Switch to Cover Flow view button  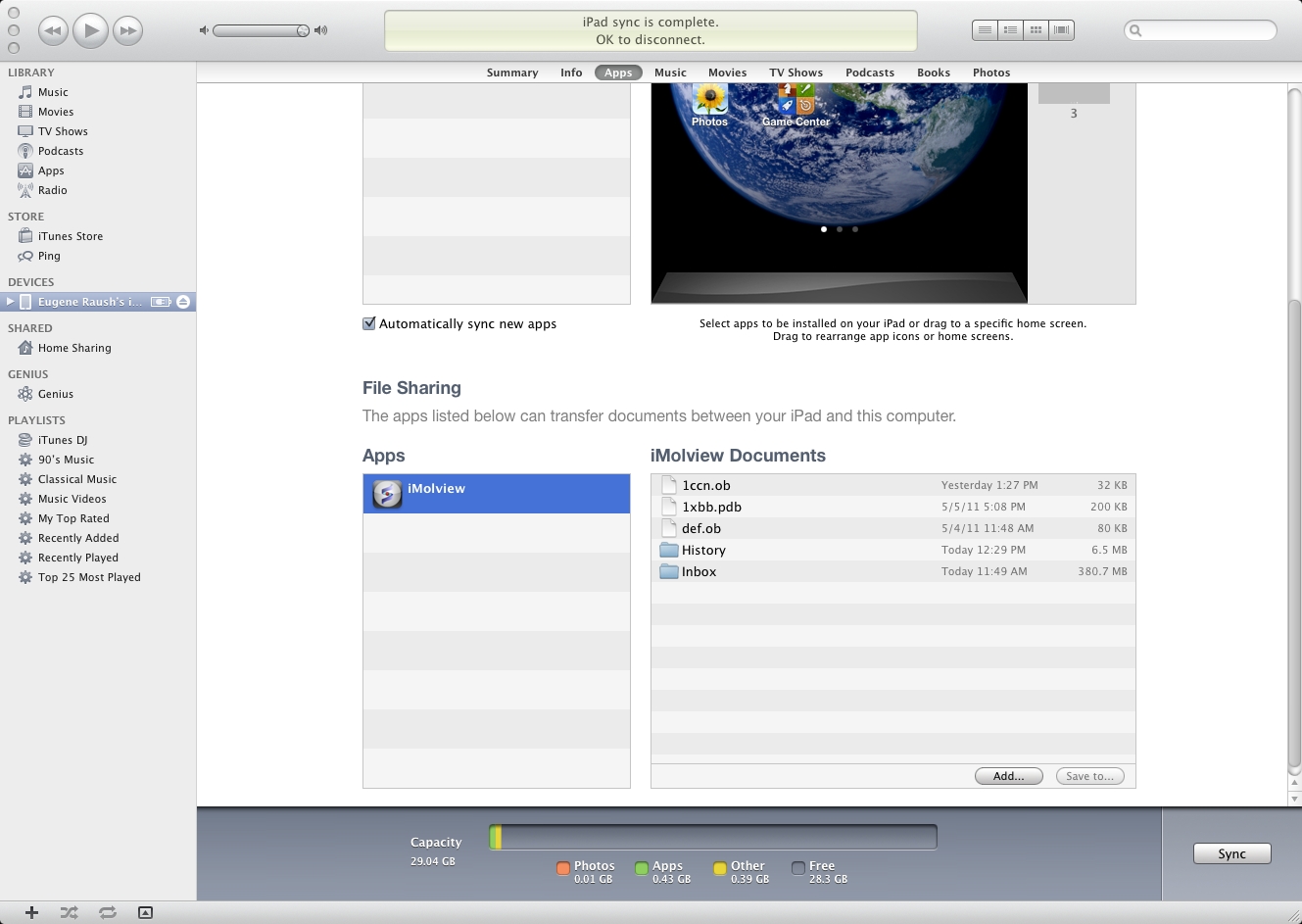pos(1061,30)
